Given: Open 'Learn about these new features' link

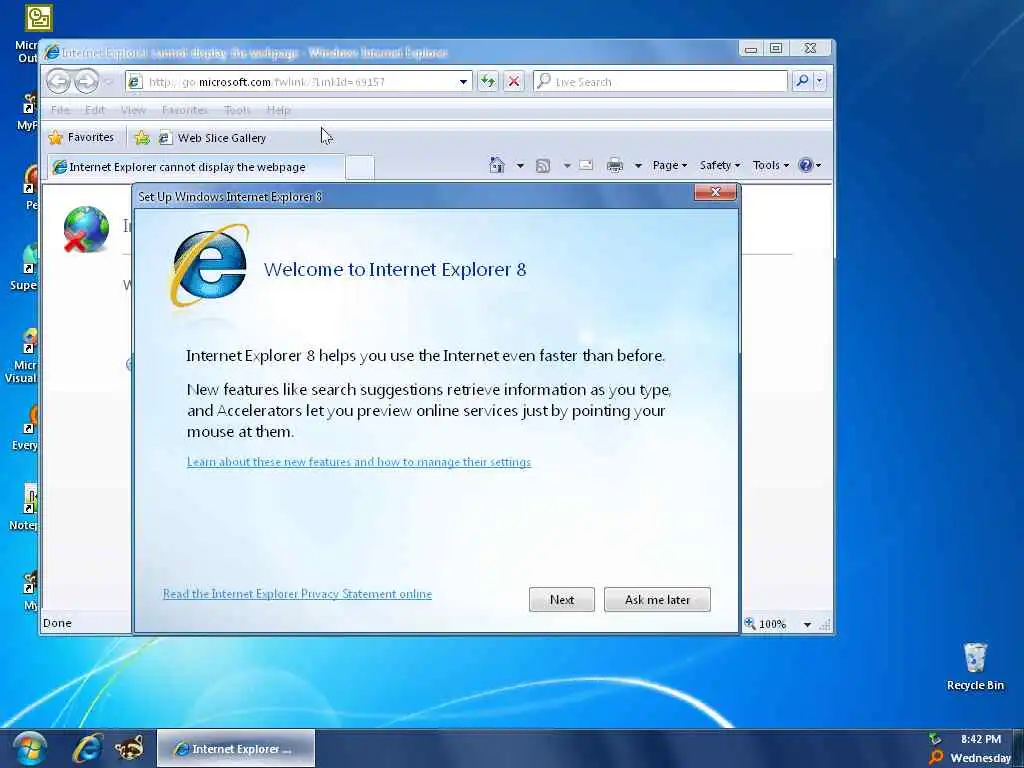Looking at the screenshot, I should (359, 462).
